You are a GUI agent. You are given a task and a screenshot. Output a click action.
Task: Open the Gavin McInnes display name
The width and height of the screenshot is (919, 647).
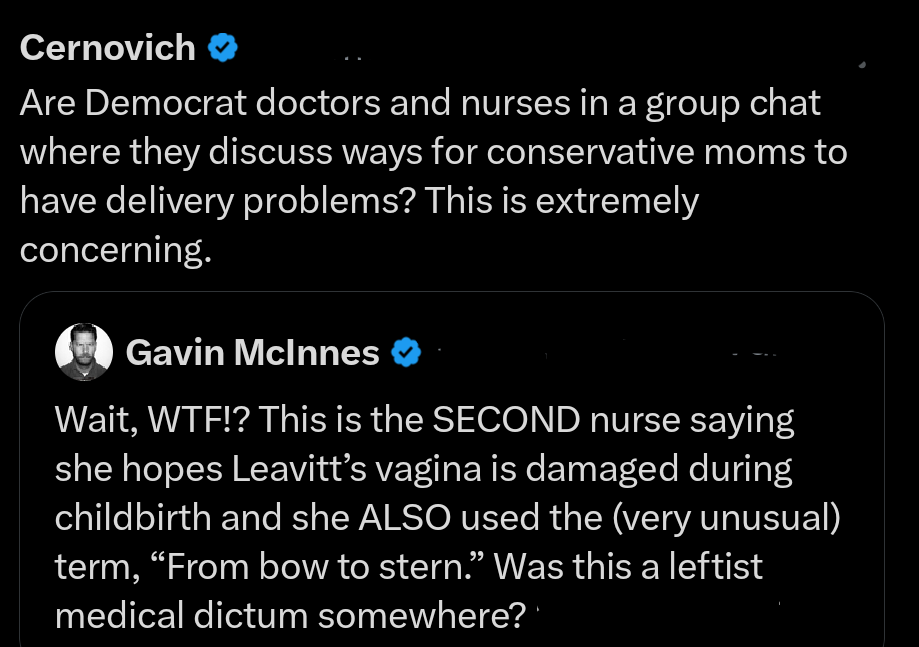click(x=252, y=352)
